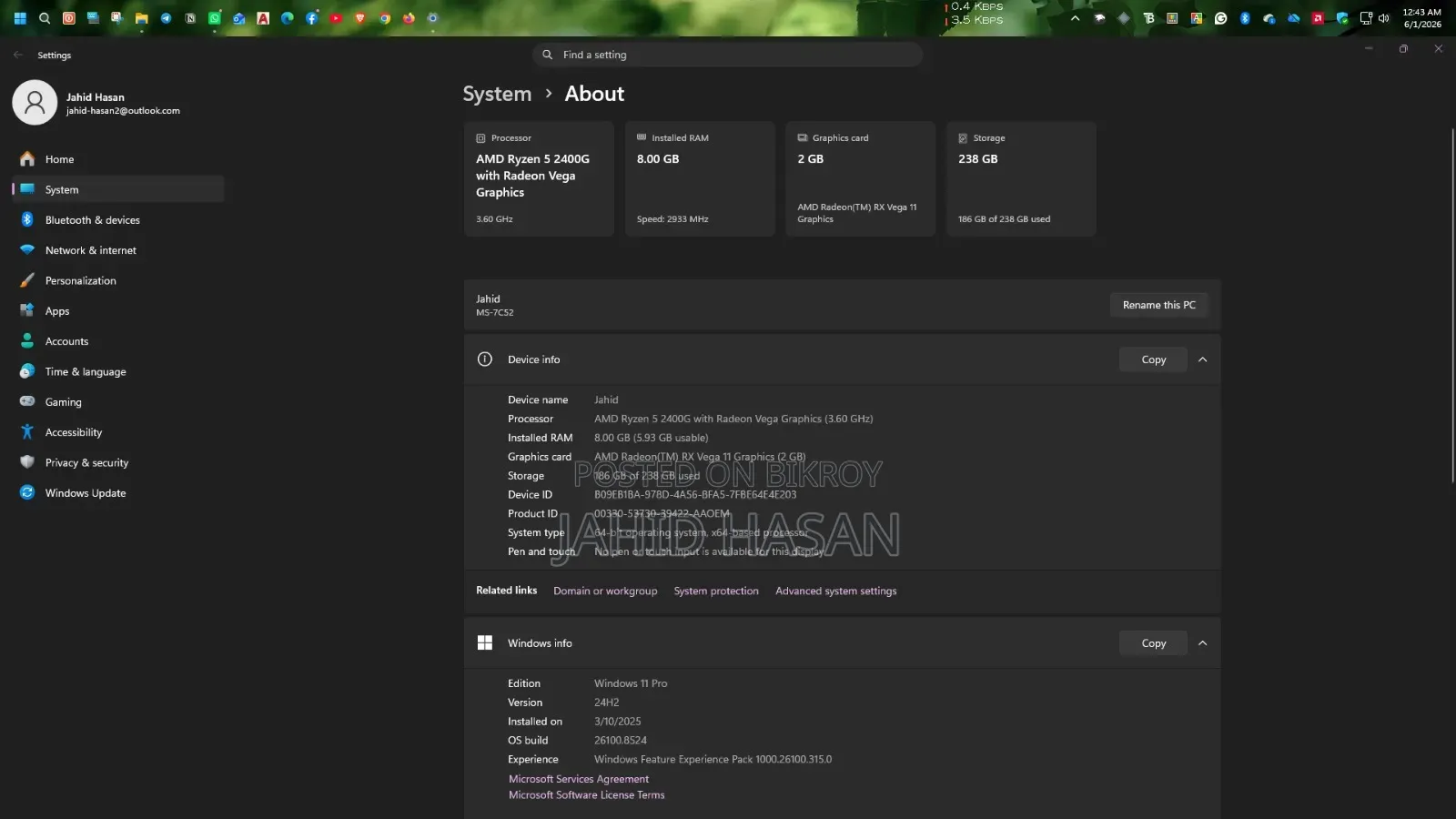Go to Home in Settings sidebar
Viewport: 1456px width, 819px height.
click(x=118, y=159)
